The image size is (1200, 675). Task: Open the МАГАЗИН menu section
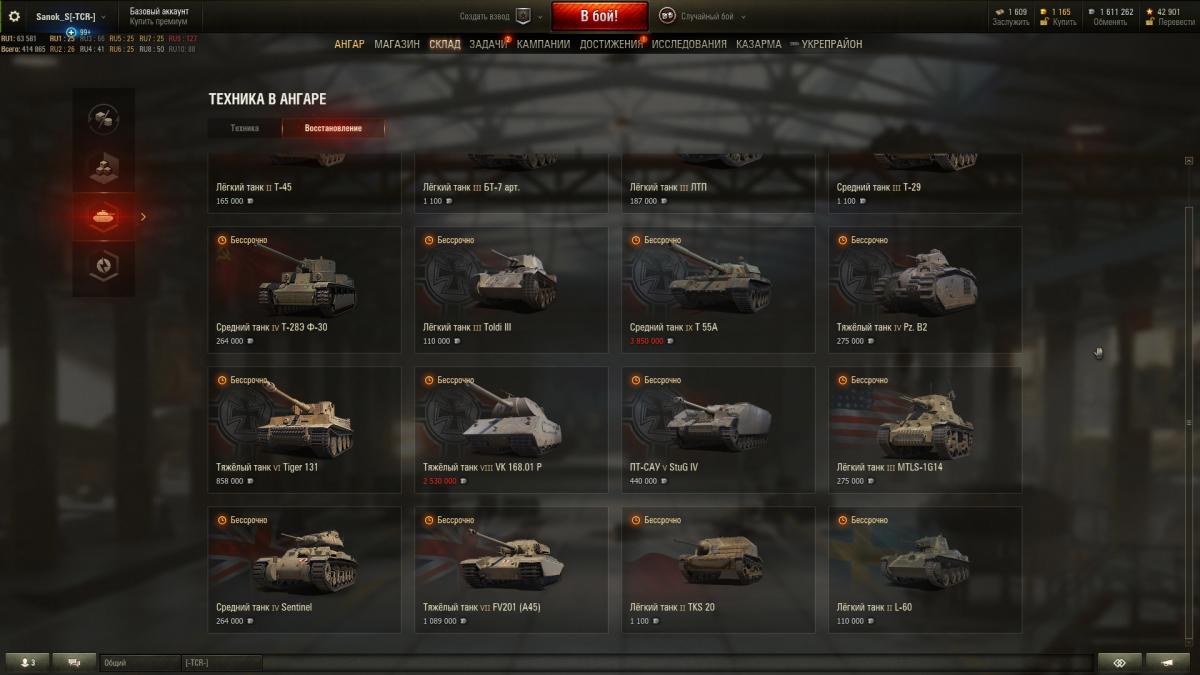click(397, 44)
